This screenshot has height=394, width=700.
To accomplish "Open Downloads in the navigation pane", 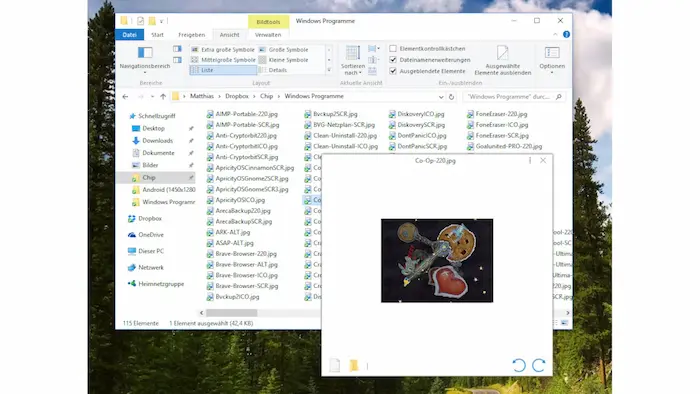I will tap(157, 141).
